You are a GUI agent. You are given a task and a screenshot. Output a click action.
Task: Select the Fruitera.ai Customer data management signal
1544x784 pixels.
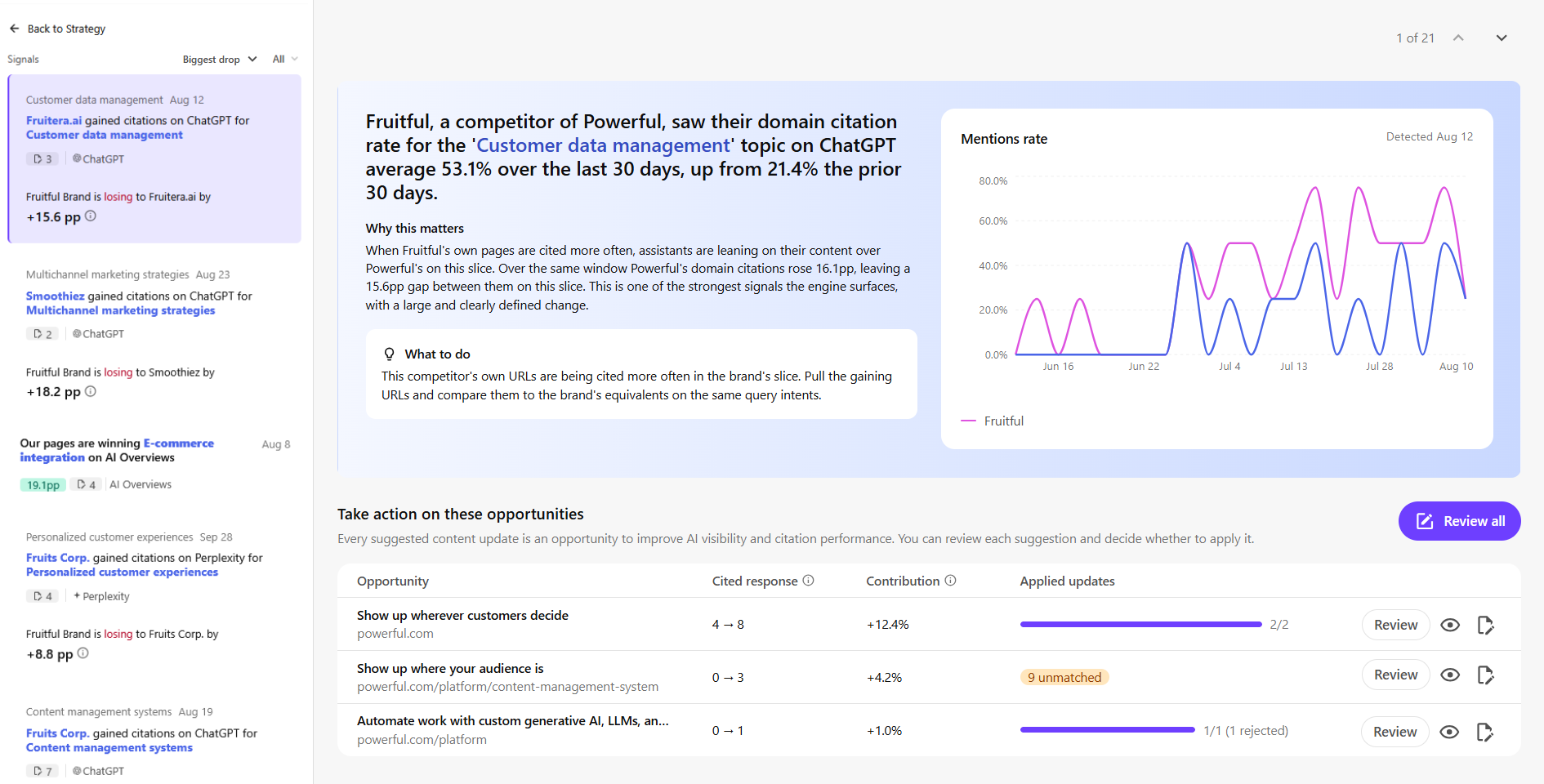154,159
